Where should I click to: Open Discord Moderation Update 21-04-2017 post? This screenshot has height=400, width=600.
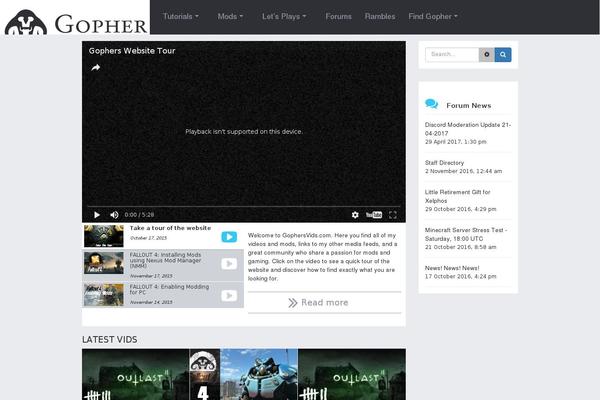(x=468, y=129)
